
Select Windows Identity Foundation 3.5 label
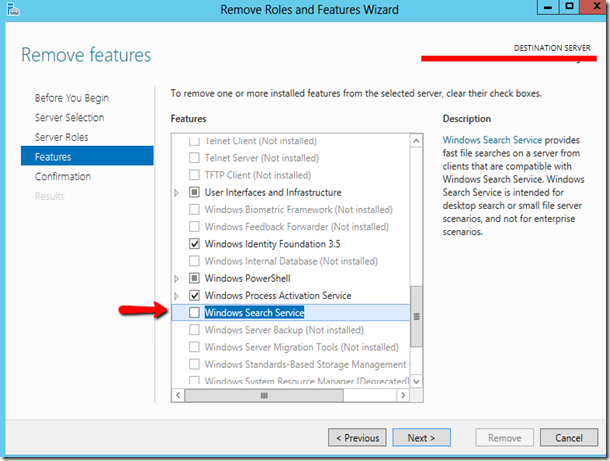272,244
